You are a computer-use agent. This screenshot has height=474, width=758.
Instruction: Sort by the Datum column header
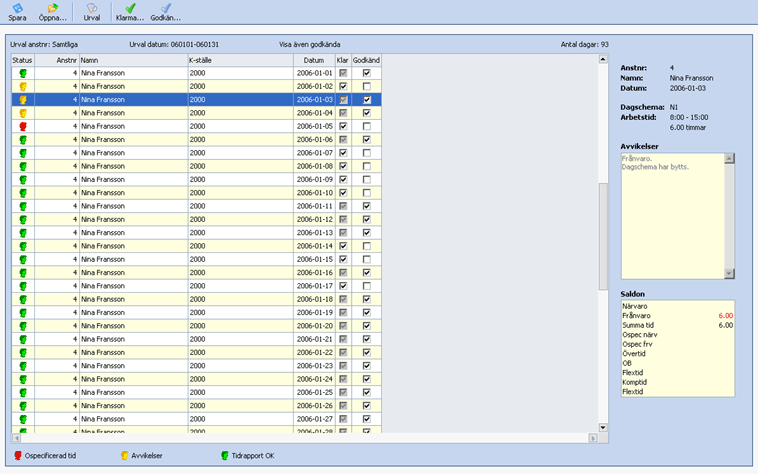[314, 60]
